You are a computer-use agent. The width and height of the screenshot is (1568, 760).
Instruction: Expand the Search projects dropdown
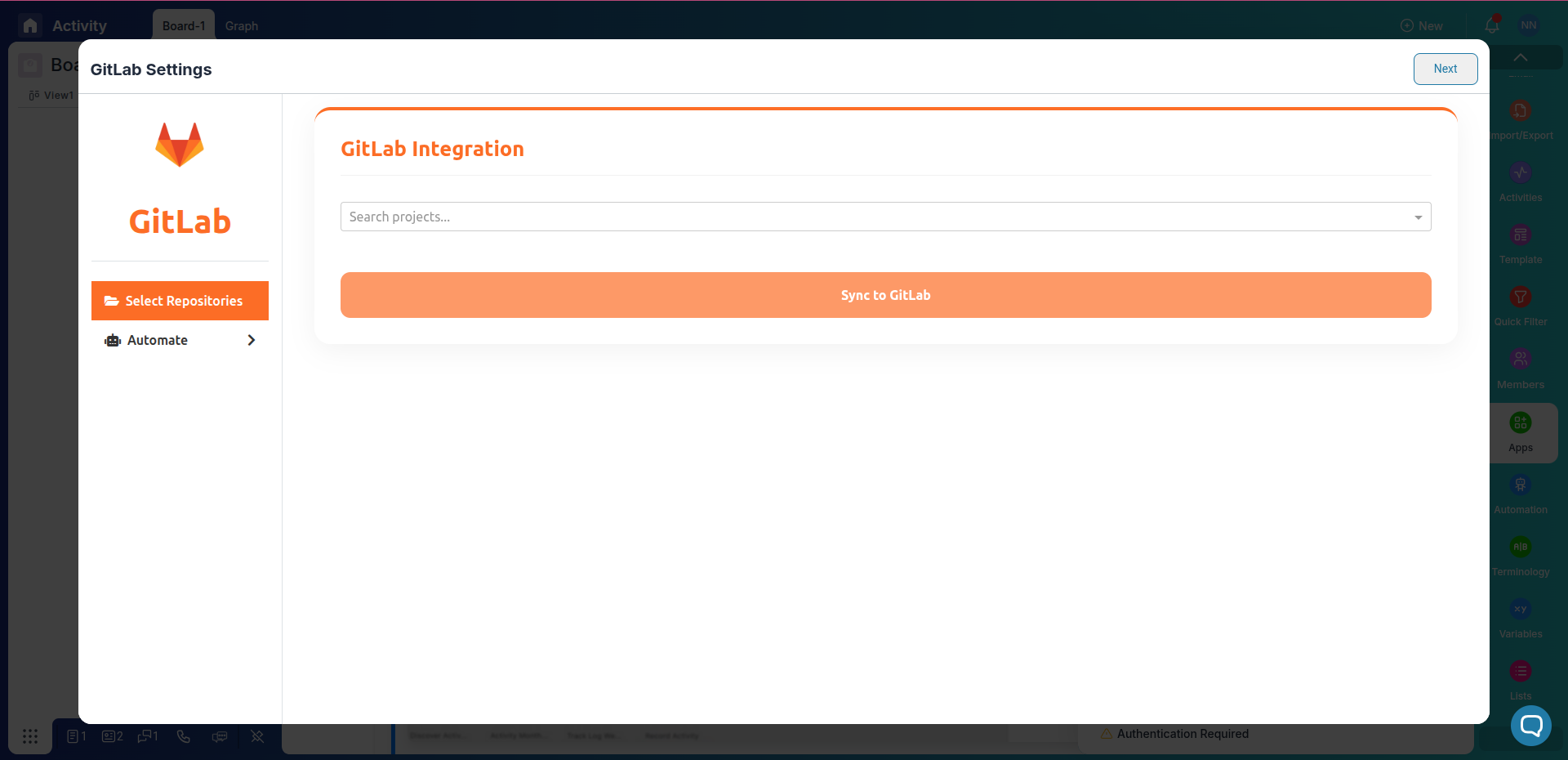click(x=1419, y=217)
